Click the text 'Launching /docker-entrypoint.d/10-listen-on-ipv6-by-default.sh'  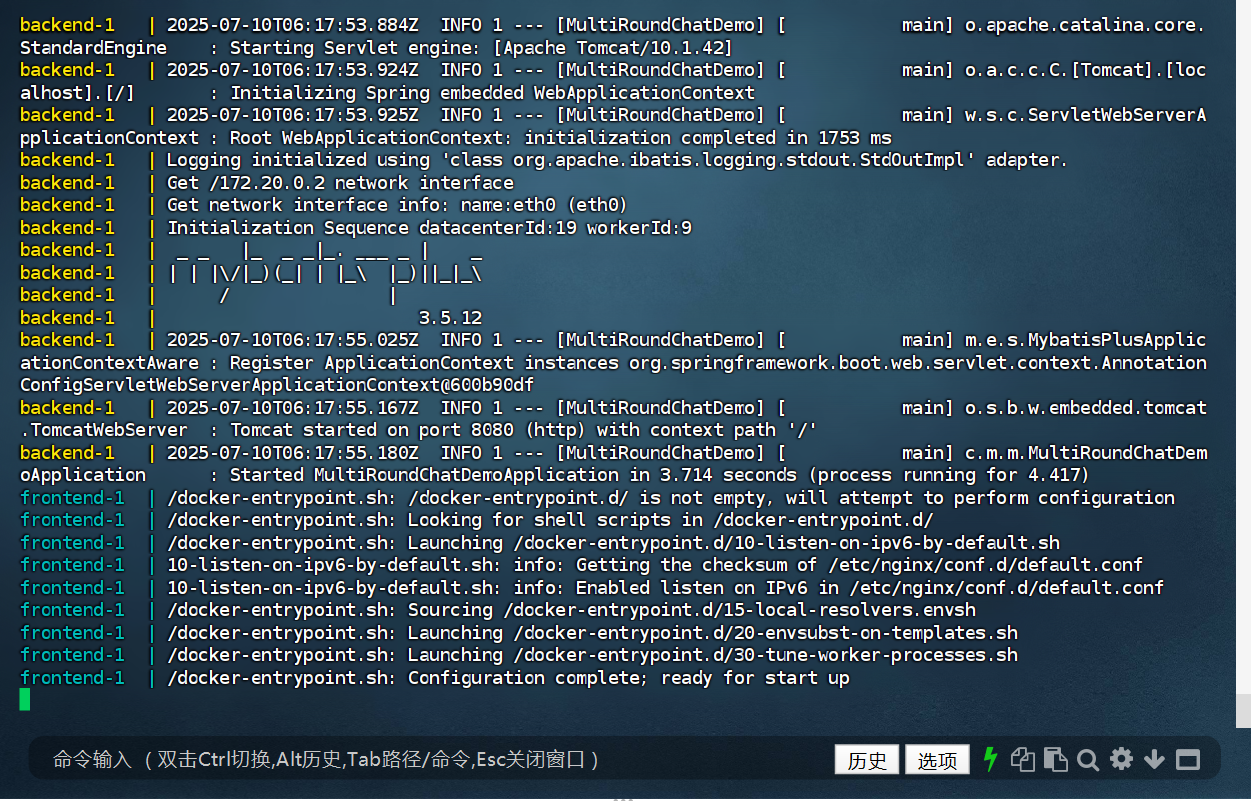click(734, 543)
